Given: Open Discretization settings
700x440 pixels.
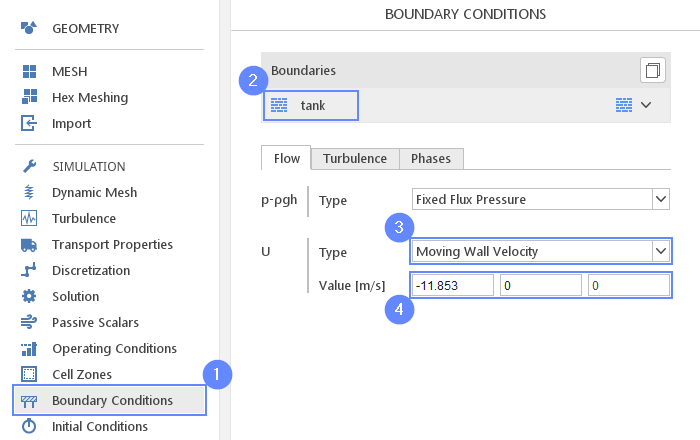Looking at the screenshot, I should tap(91, 270).
